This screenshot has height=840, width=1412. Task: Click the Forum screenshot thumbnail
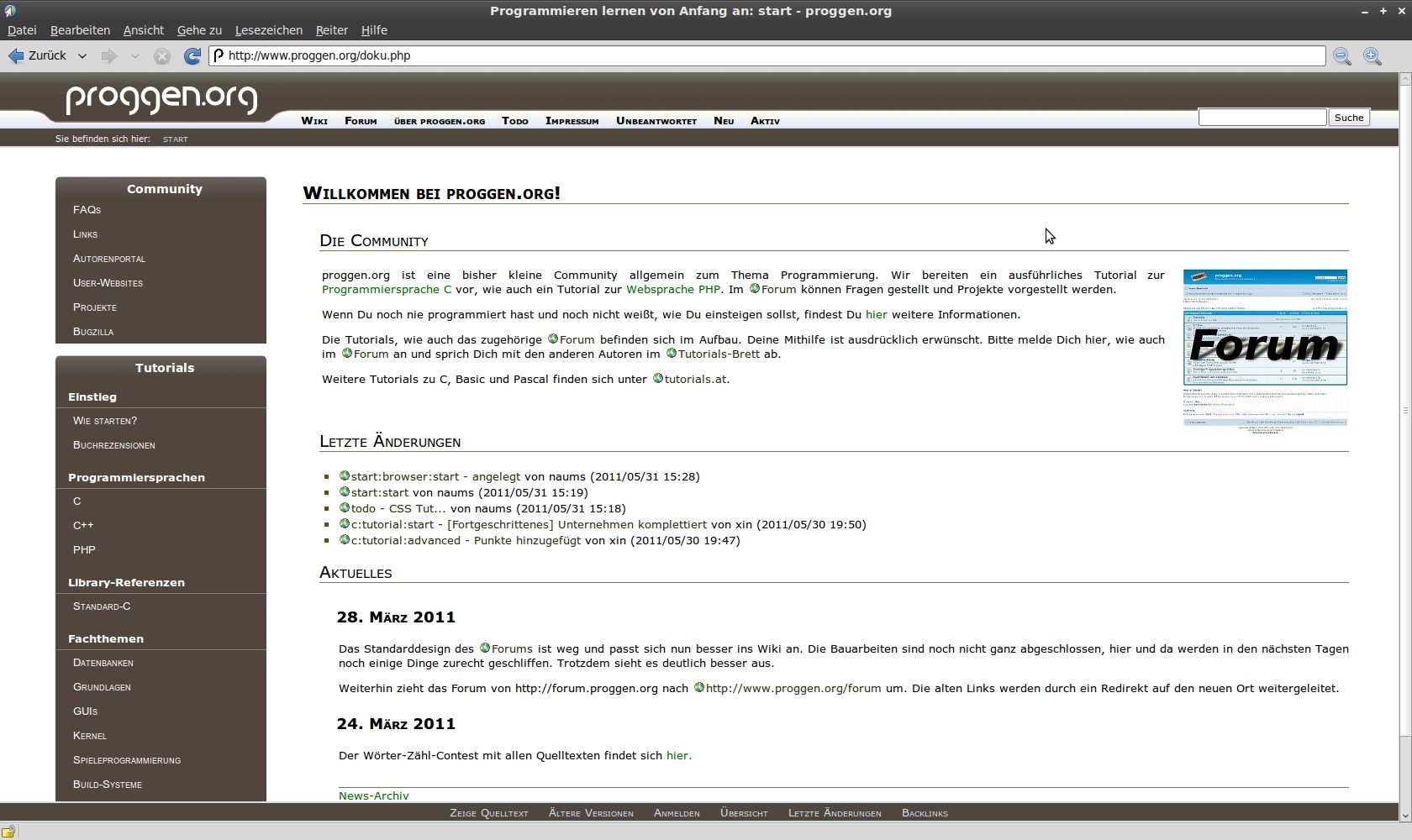coord(1264,347)
